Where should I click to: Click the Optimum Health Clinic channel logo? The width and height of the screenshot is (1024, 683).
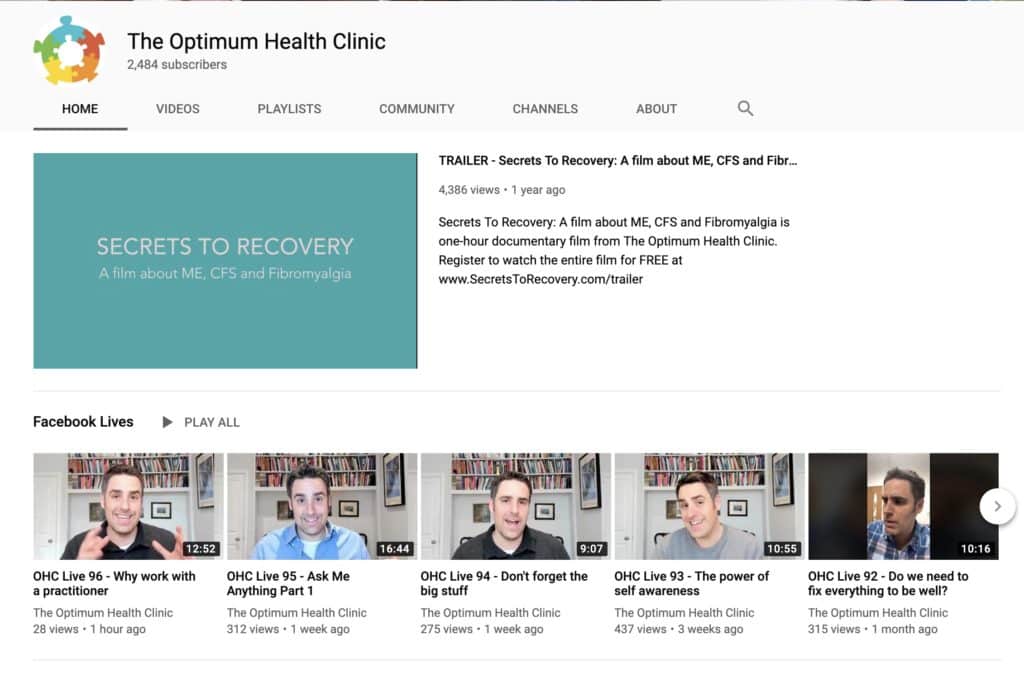tap(69, 51)
